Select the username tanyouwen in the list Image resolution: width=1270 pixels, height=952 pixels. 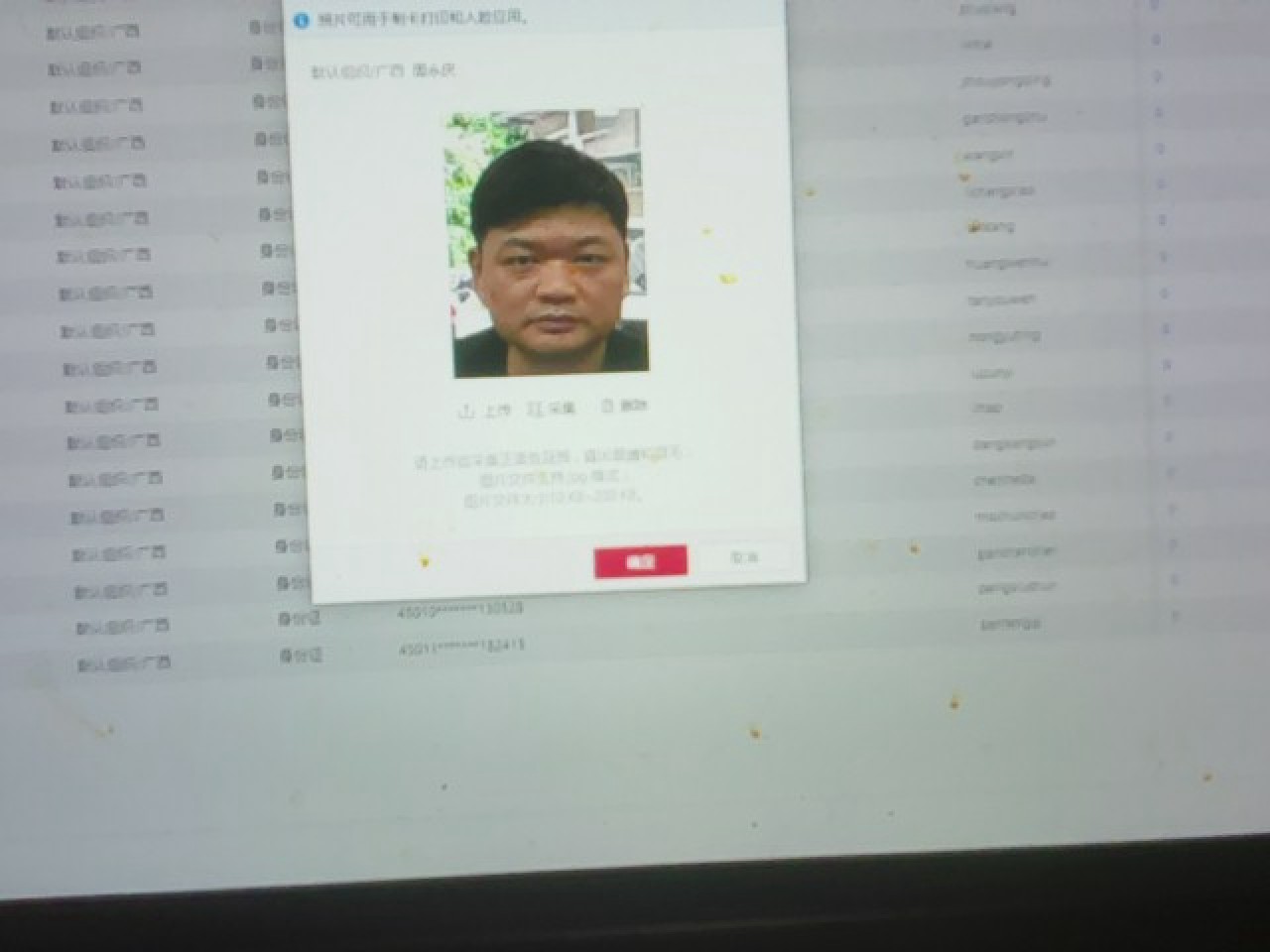click(1002, 299)
